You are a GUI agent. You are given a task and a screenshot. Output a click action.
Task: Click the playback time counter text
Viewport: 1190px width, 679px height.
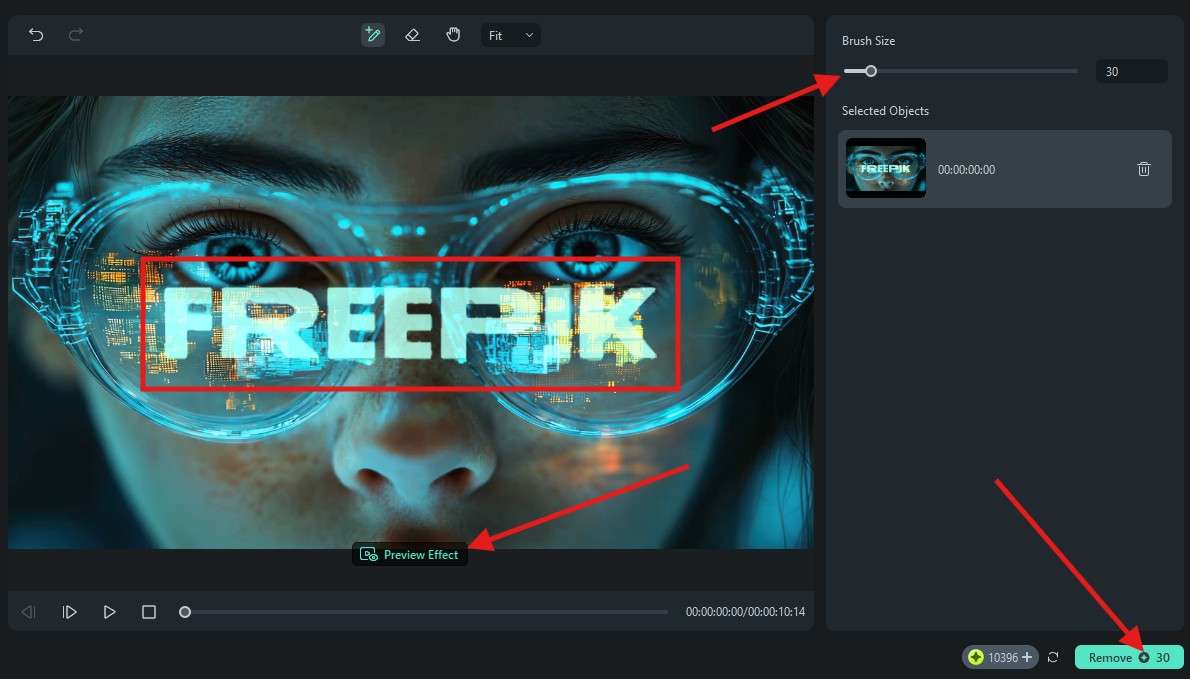click(745, 611)
